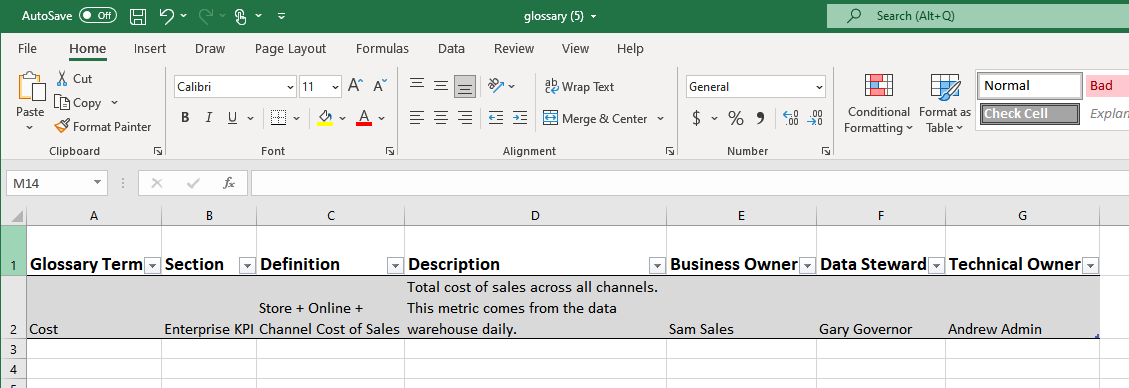Click Increase Decimal icon
The image size is (1129, 388).
click(791, 118)
